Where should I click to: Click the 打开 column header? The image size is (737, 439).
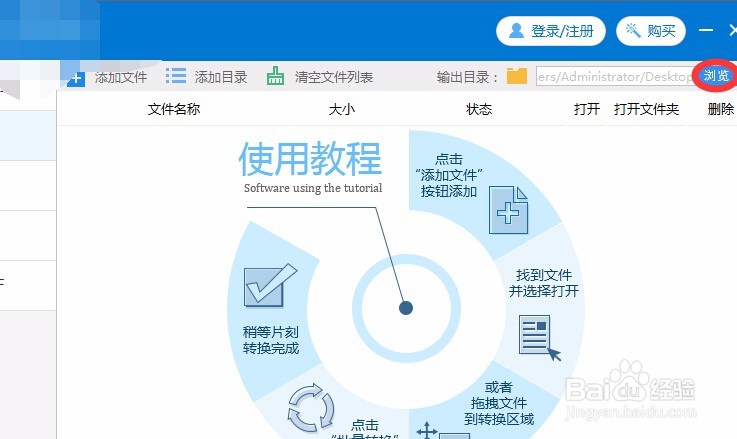587,109
